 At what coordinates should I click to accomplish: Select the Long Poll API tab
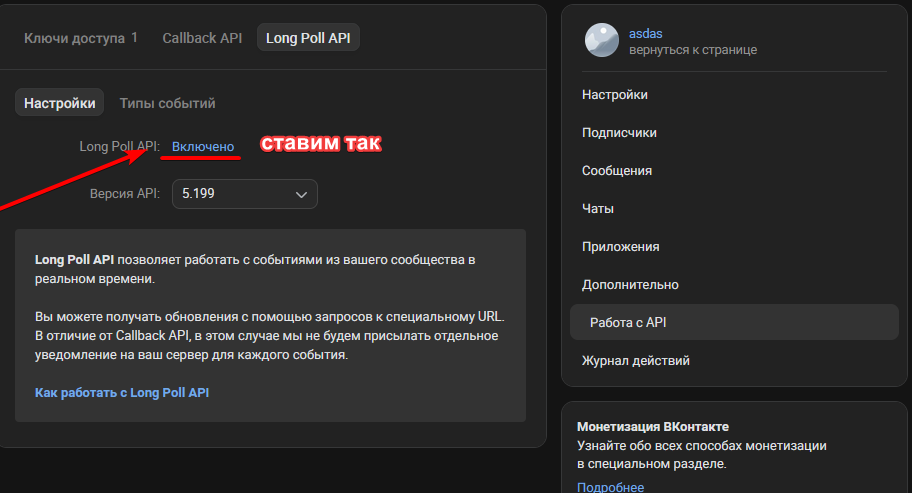coord(308,38)
